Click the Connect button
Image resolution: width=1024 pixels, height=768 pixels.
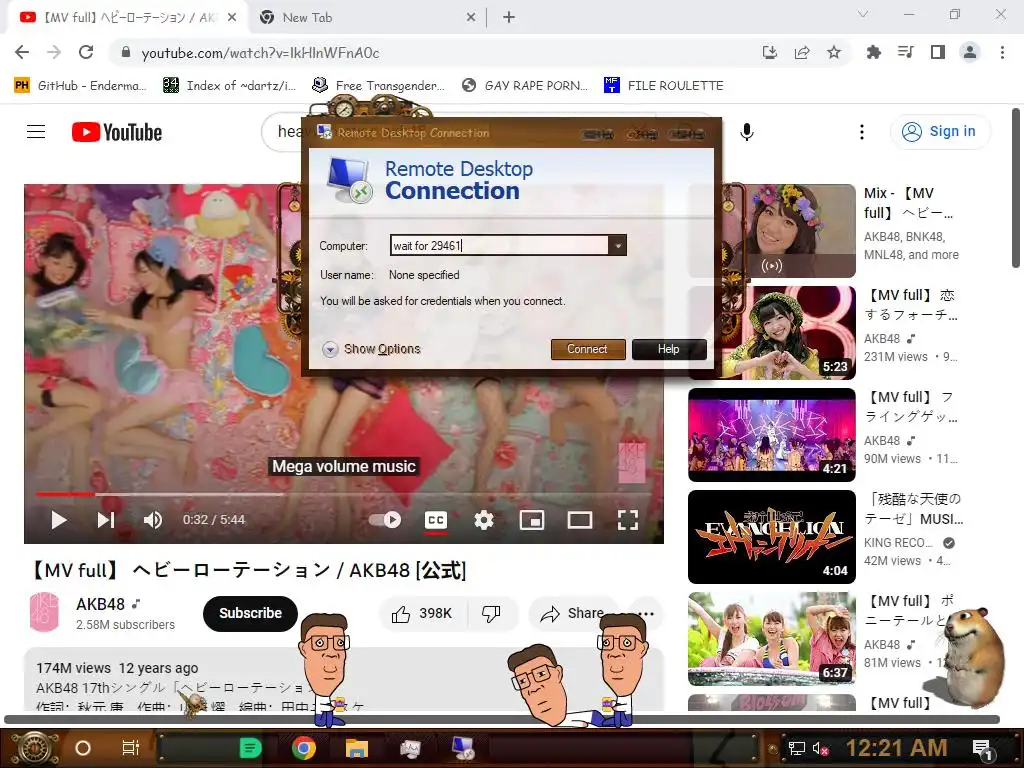pos(588,349)
